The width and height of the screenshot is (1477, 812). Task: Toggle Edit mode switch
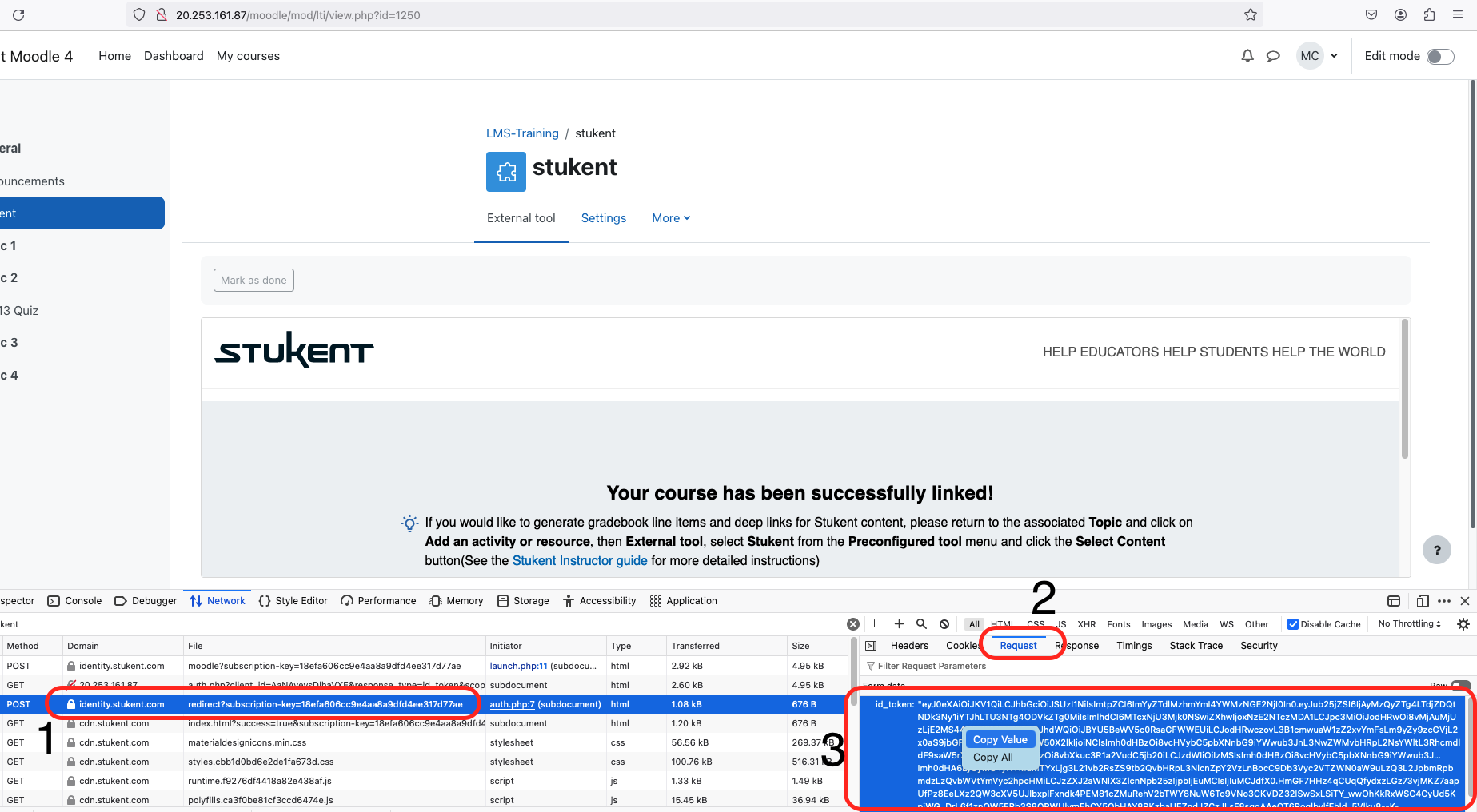coord(1440,56)
